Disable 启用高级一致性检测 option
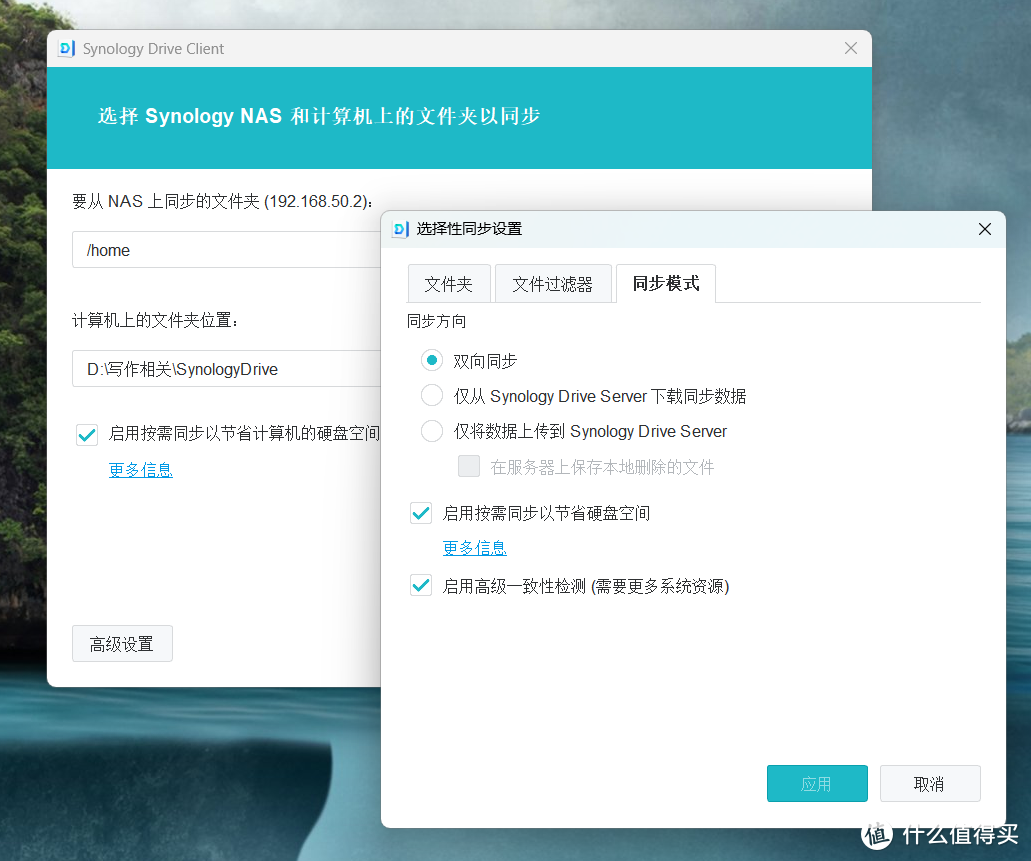The image size is (1031, 861). [x=420, y=585]
